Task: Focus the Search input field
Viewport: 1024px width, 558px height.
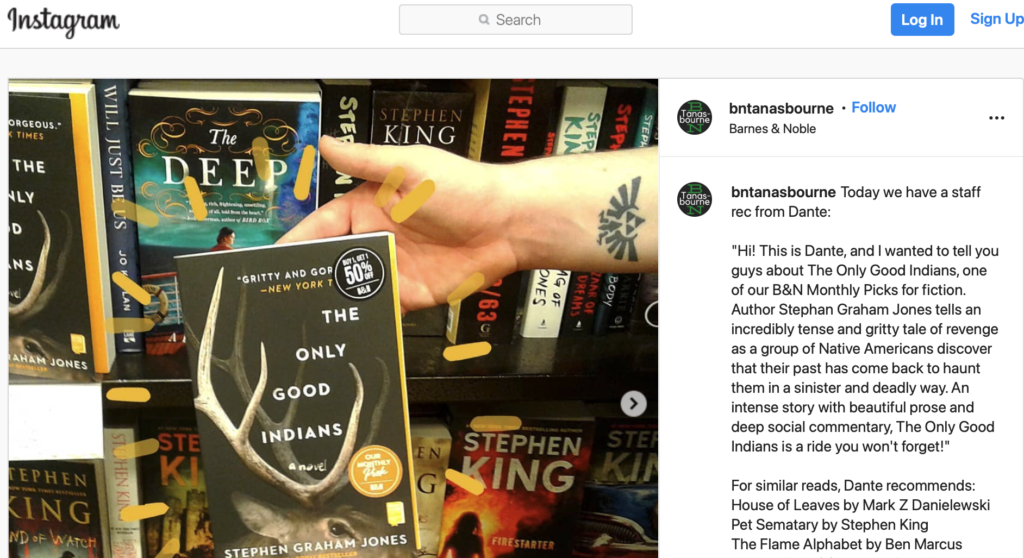Action: coord(515,20)
